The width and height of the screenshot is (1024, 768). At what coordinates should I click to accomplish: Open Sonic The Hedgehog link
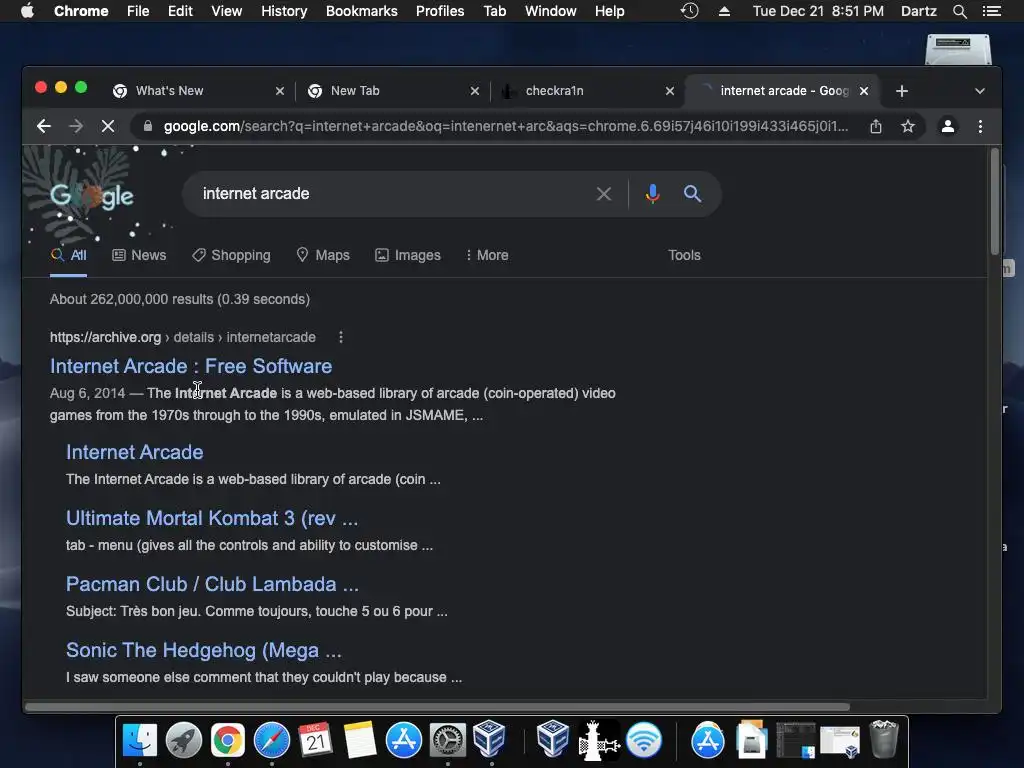[x=204, y=650]
